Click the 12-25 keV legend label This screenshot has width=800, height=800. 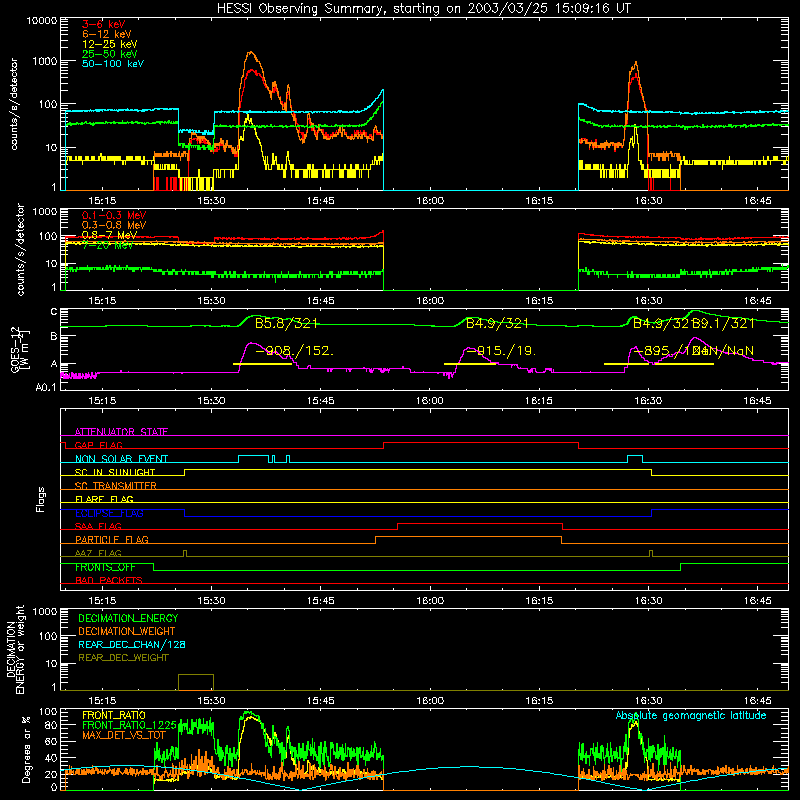tap(110, 44)
